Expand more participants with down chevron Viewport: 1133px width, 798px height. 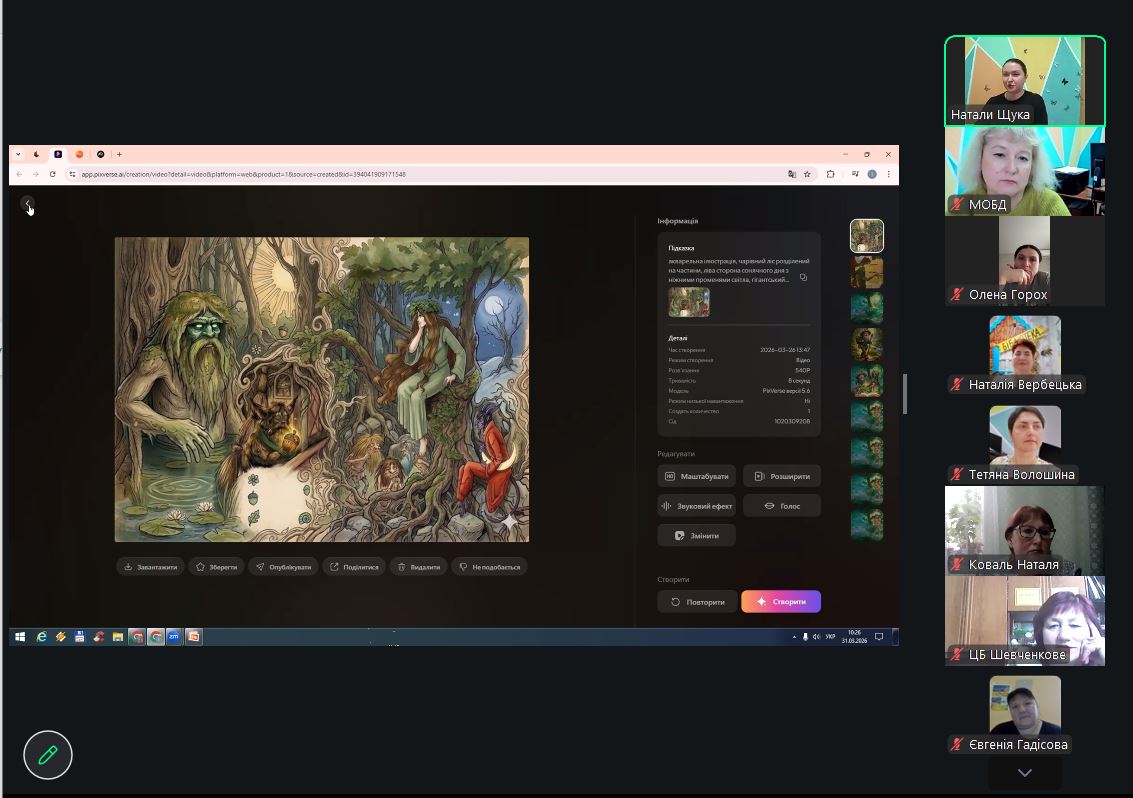pyautogui.click(x=1024, y=773)
